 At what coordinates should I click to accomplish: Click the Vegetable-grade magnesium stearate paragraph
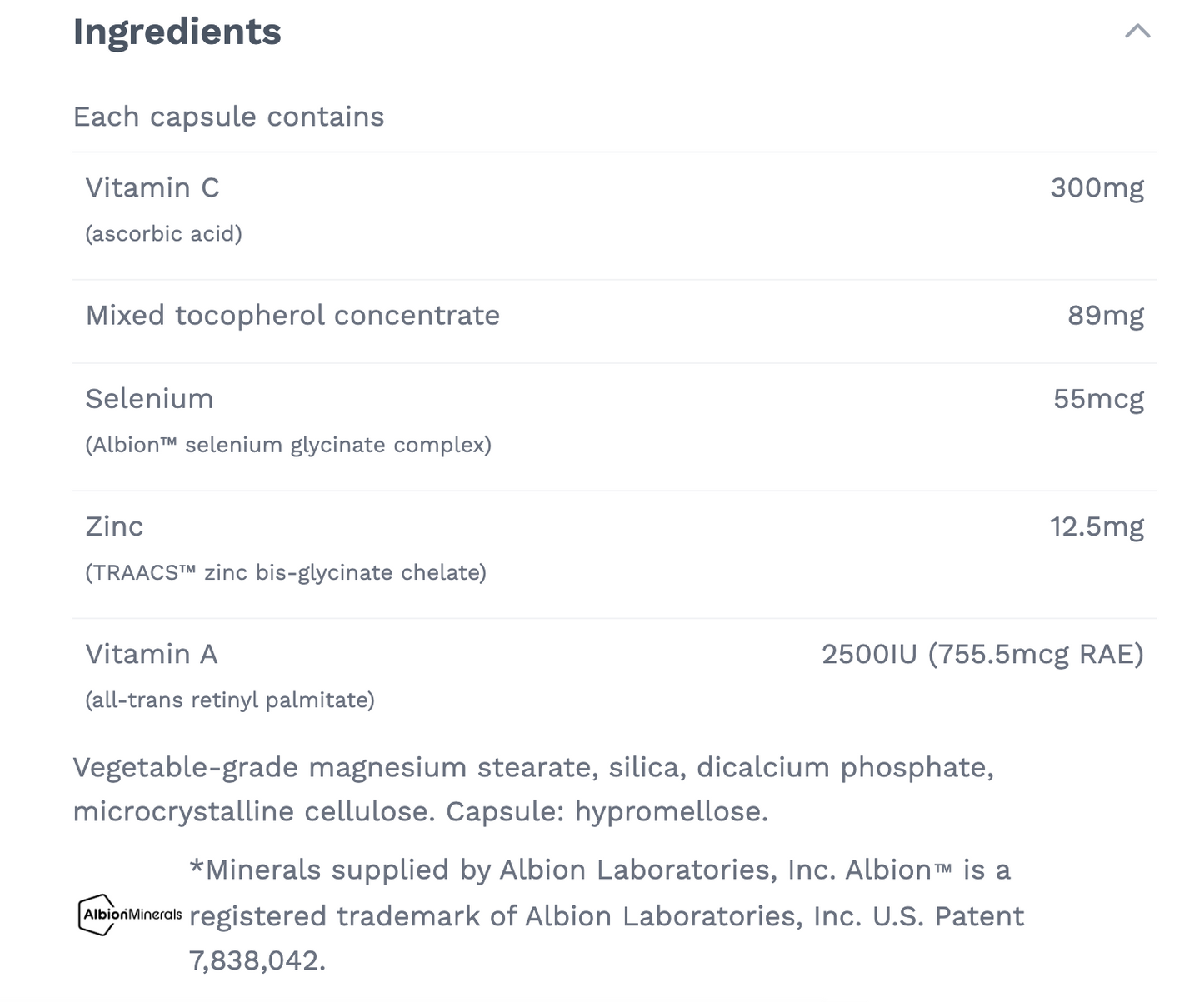tap(533, 789)
